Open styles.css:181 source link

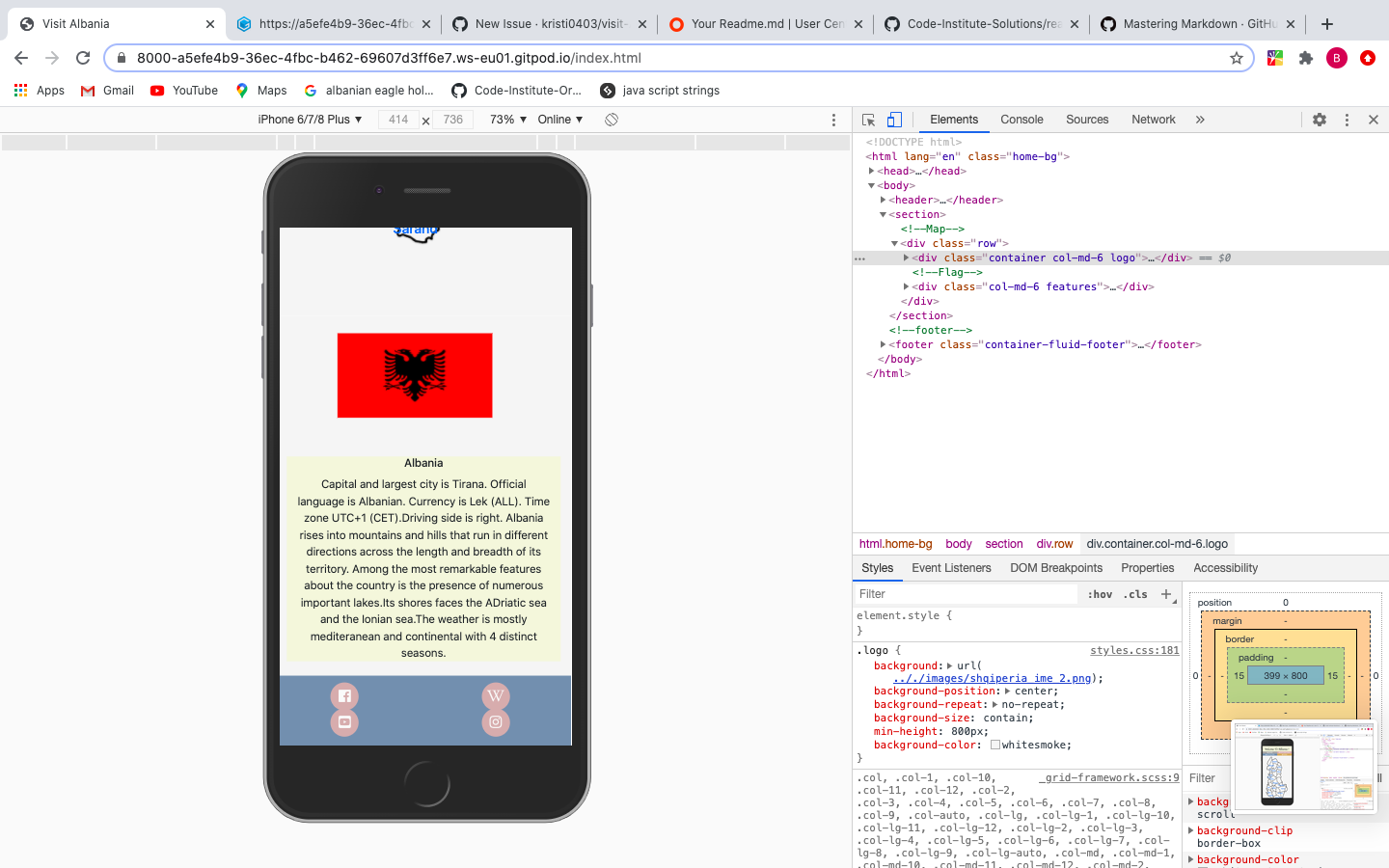coord(1134,650)
